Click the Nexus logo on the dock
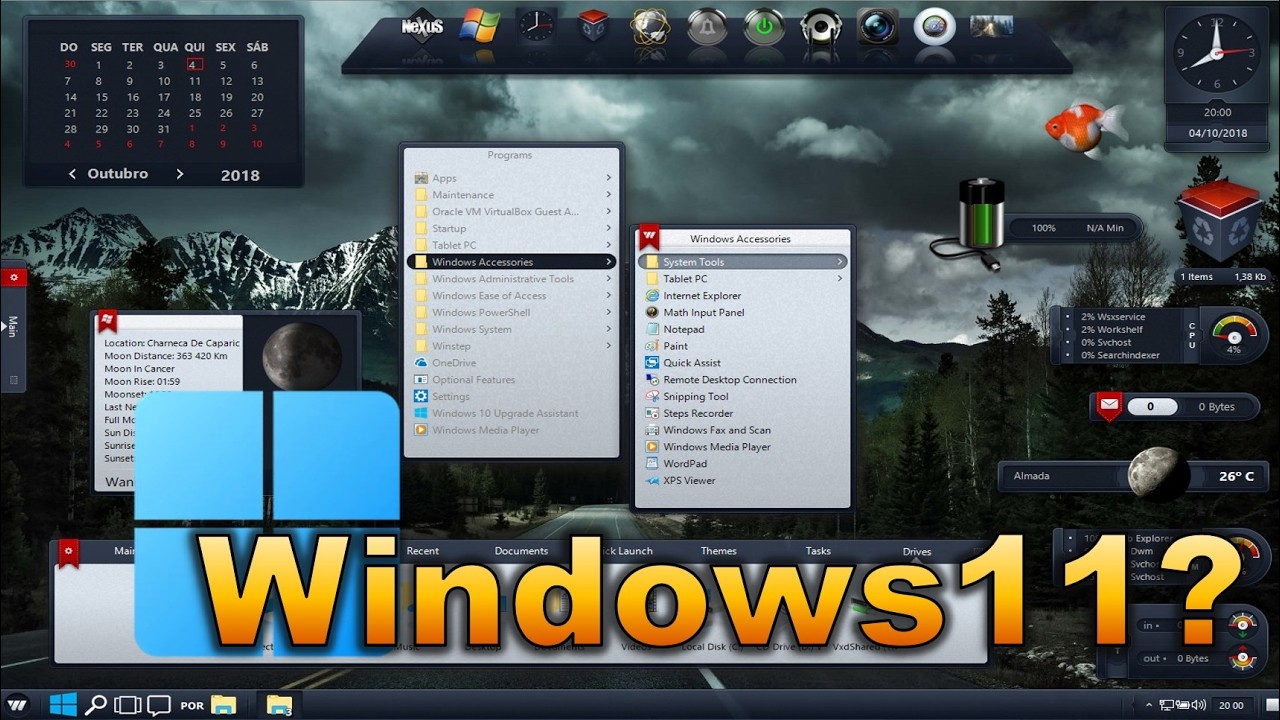Viewport: 1280px width, 720px height. pos(422,26)
